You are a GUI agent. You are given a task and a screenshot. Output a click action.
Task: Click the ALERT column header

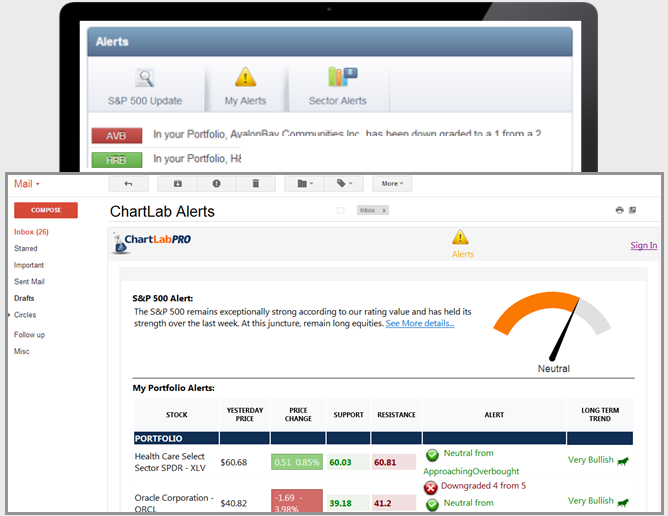click(494, 415)
